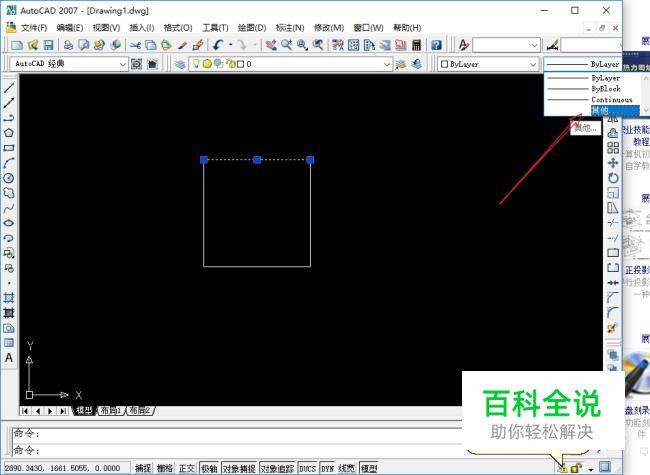Jump to first layout tab arrow
Screen dimensions: 650x475
(x=25, y=411)
